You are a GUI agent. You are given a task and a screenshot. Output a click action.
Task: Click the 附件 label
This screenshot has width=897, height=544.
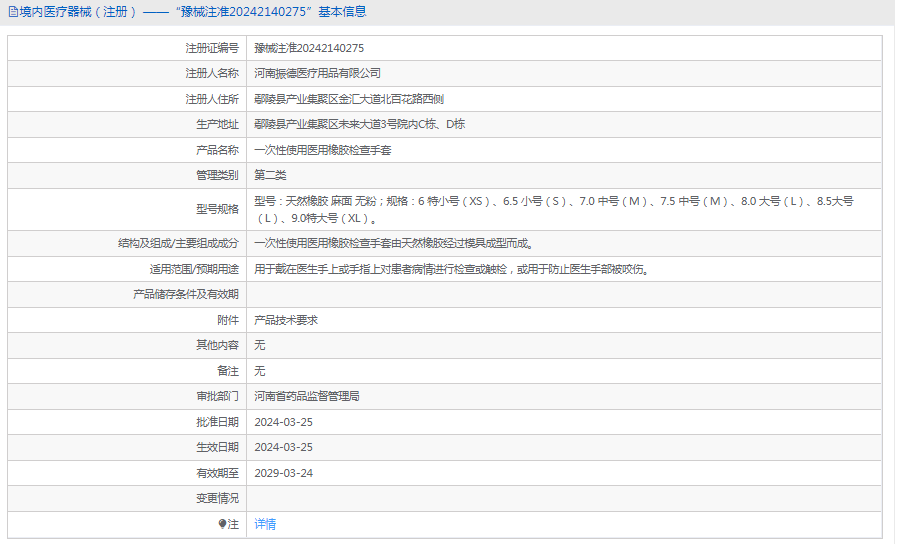[228, 320]
